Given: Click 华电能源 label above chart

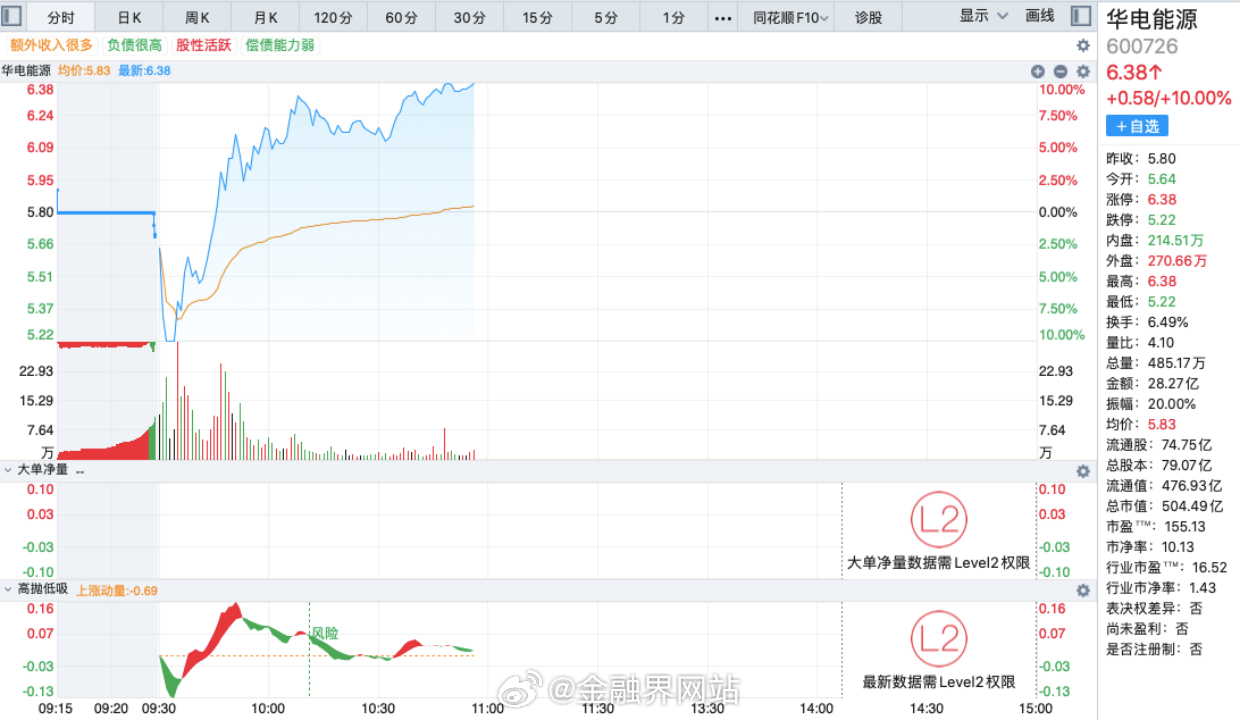Looking at the screenshot, I should pyautogui.click(x=27, y=71).
